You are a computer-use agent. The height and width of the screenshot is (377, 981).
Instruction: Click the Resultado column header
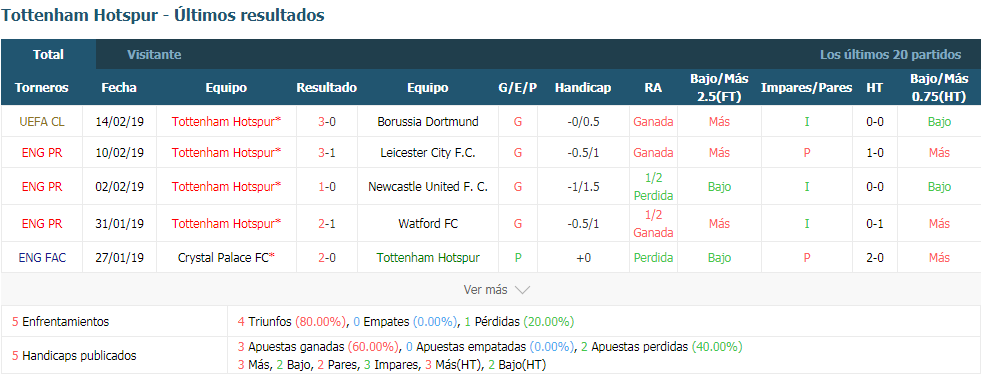pos(327,88)
